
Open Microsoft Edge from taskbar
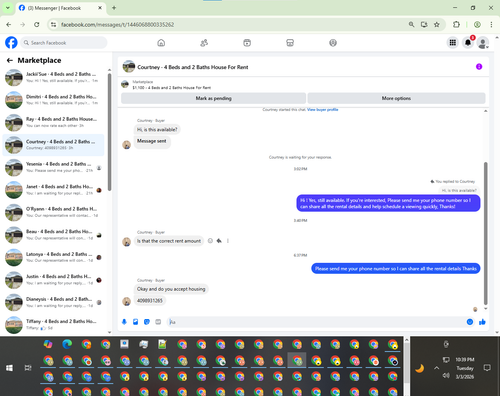click(x=67, y=344)
